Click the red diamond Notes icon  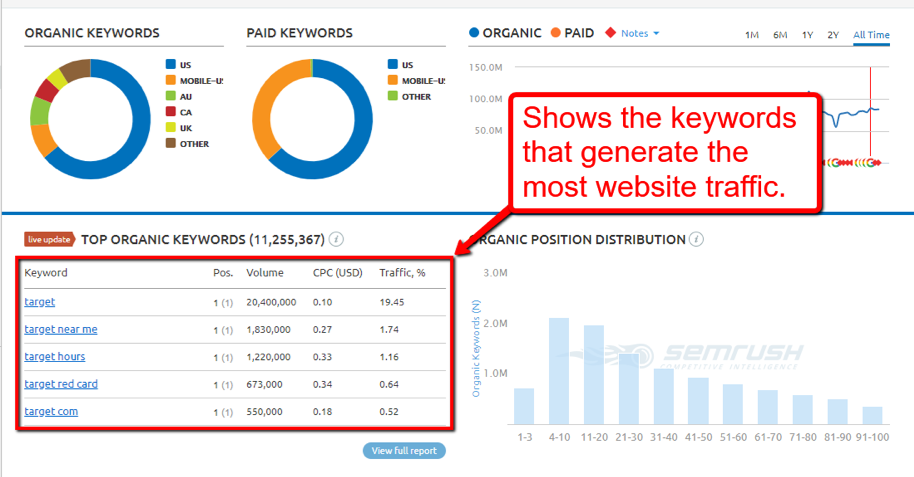pos(610,33)
